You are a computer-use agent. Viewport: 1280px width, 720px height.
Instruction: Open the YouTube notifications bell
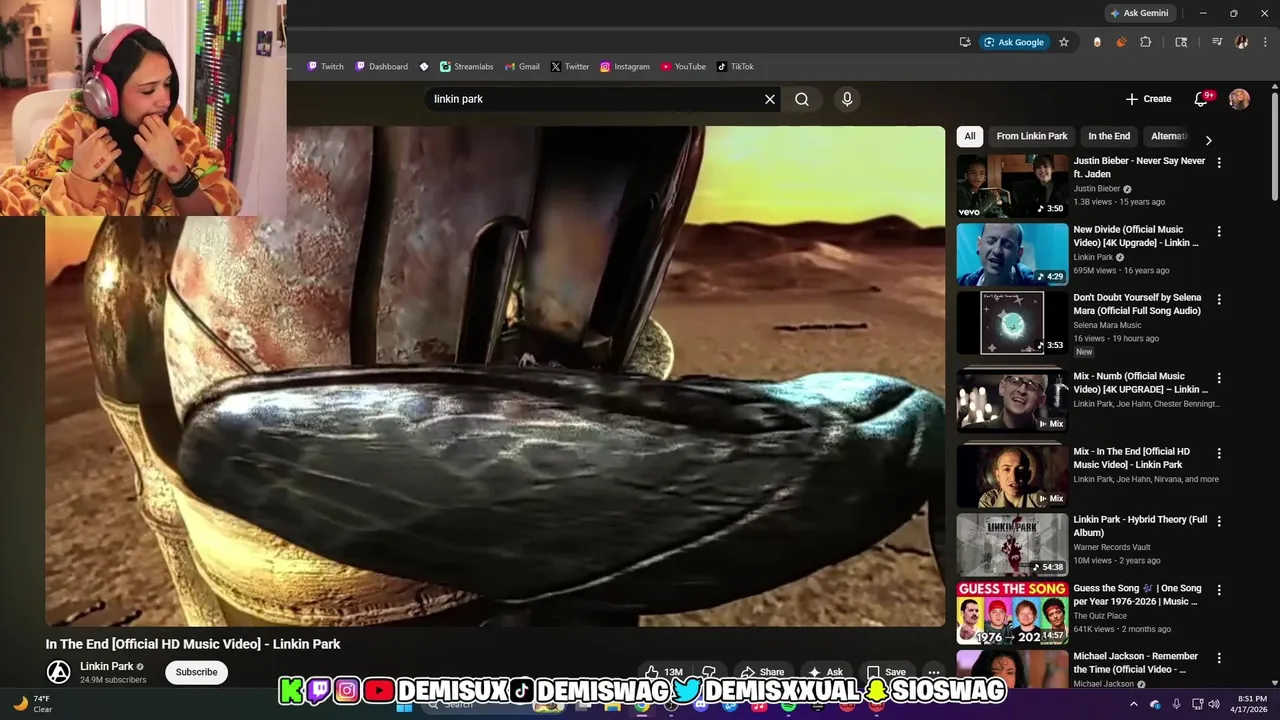(1202, 99)
